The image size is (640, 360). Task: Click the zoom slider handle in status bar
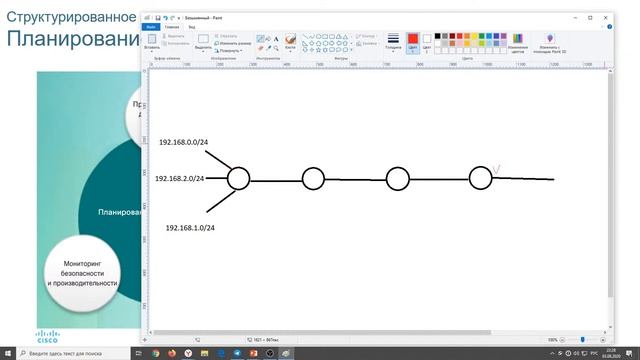tap(582, 340)
